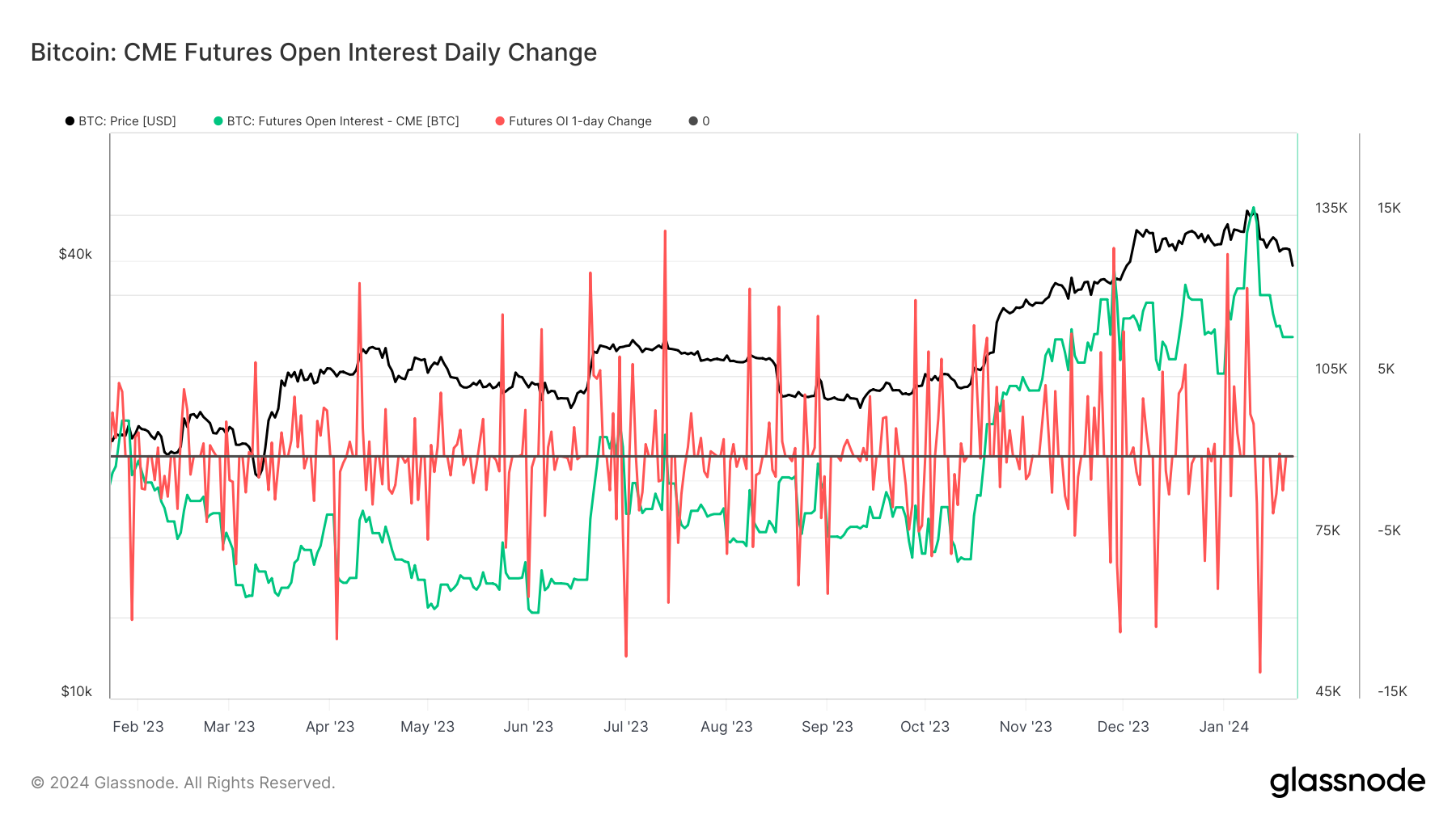Click the chart title text
Image resolution: width=1456 pixels, height=819 pixels.
[314, 53]
